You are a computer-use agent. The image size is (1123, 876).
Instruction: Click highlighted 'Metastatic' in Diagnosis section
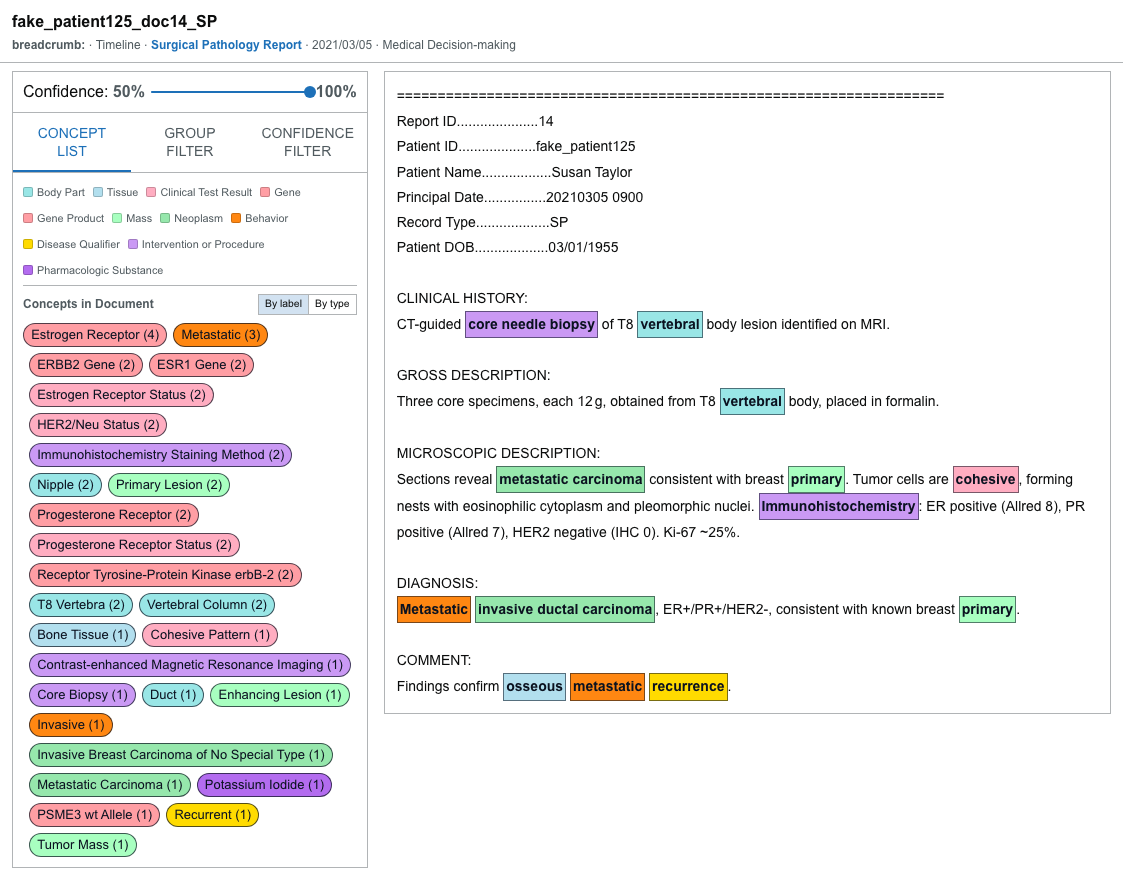[x=434, y=610]
